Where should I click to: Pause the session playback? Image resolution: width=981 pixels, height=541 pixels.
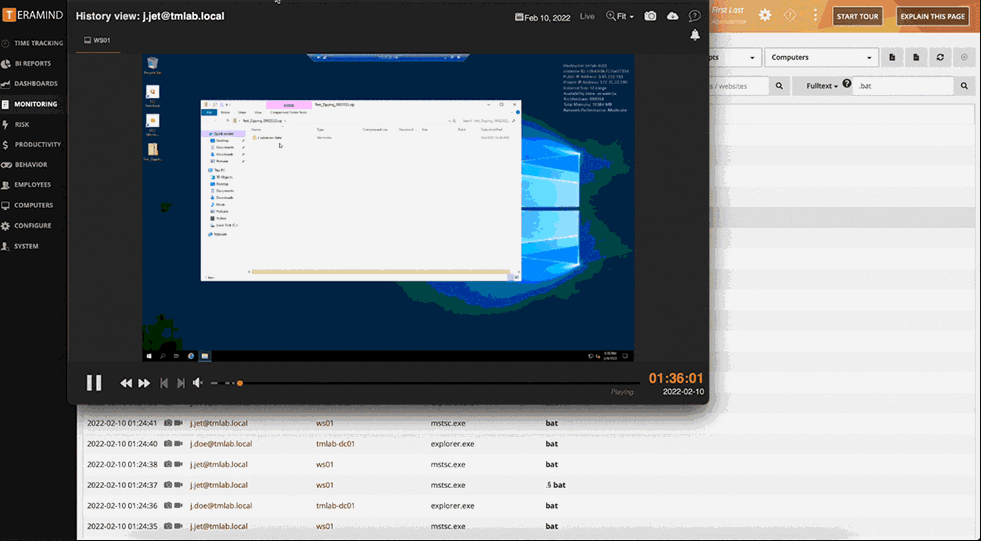tap(94, 382)
